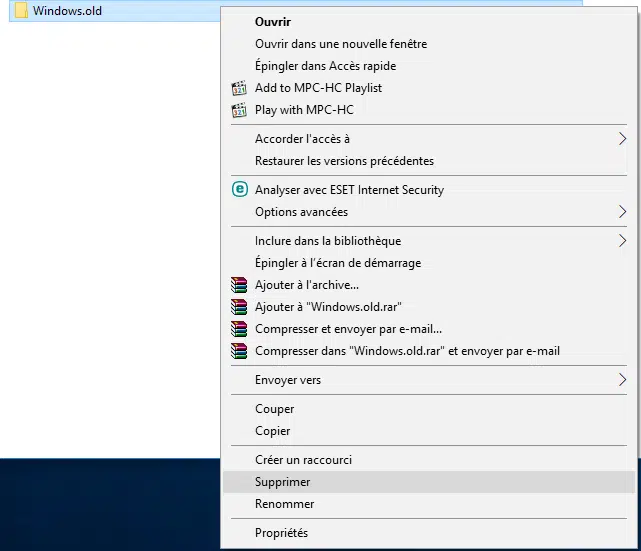Select Add to MPC-HC Playlist
The width and height of the screenshot is (641, 551).
pos(429,88)
